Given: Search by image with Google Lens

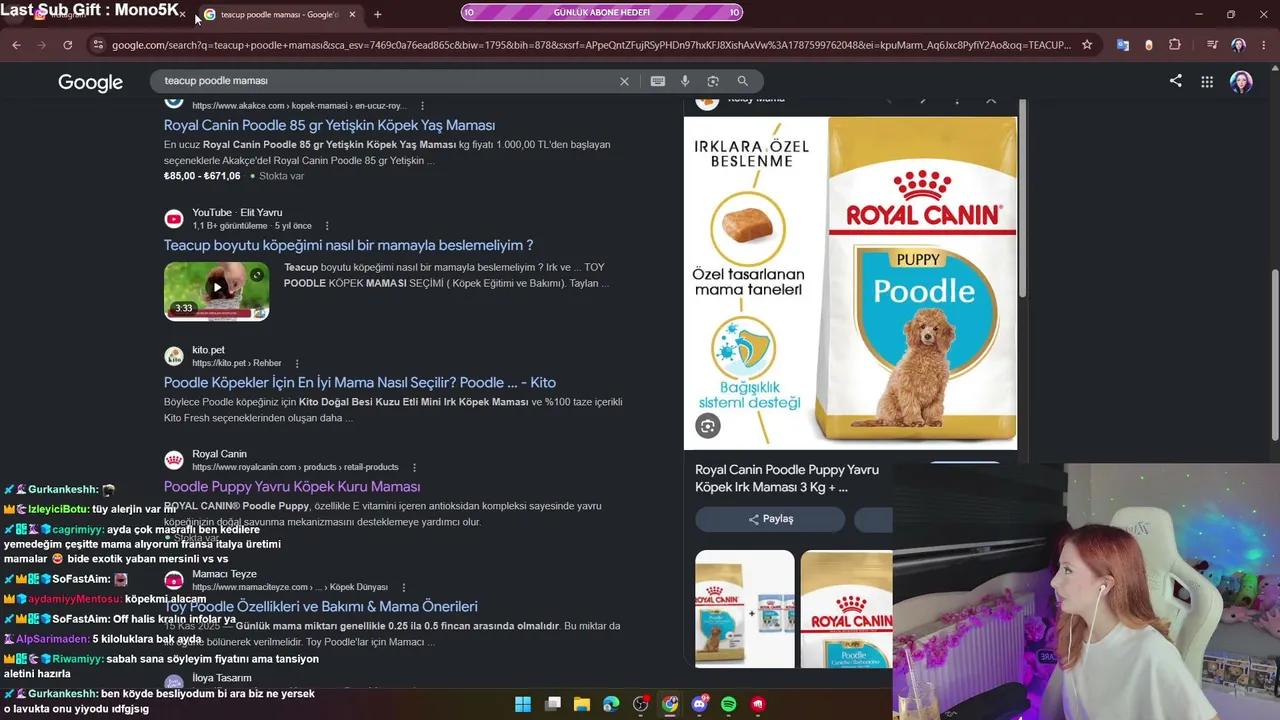Looking at the screenshot, I should (713, 81).
